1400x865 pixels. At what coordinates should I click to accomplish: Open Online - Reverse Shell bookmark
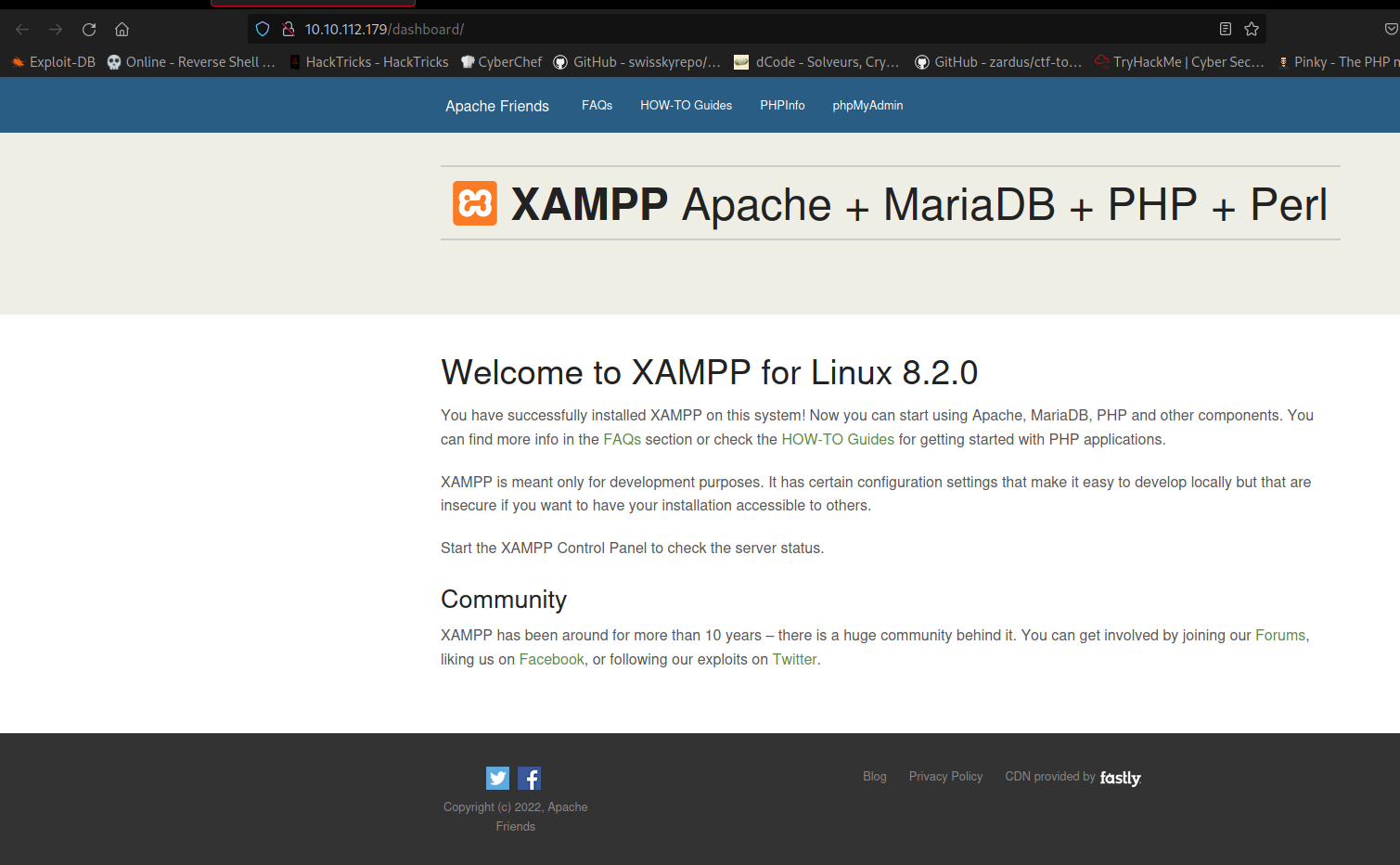coord(191,62)
